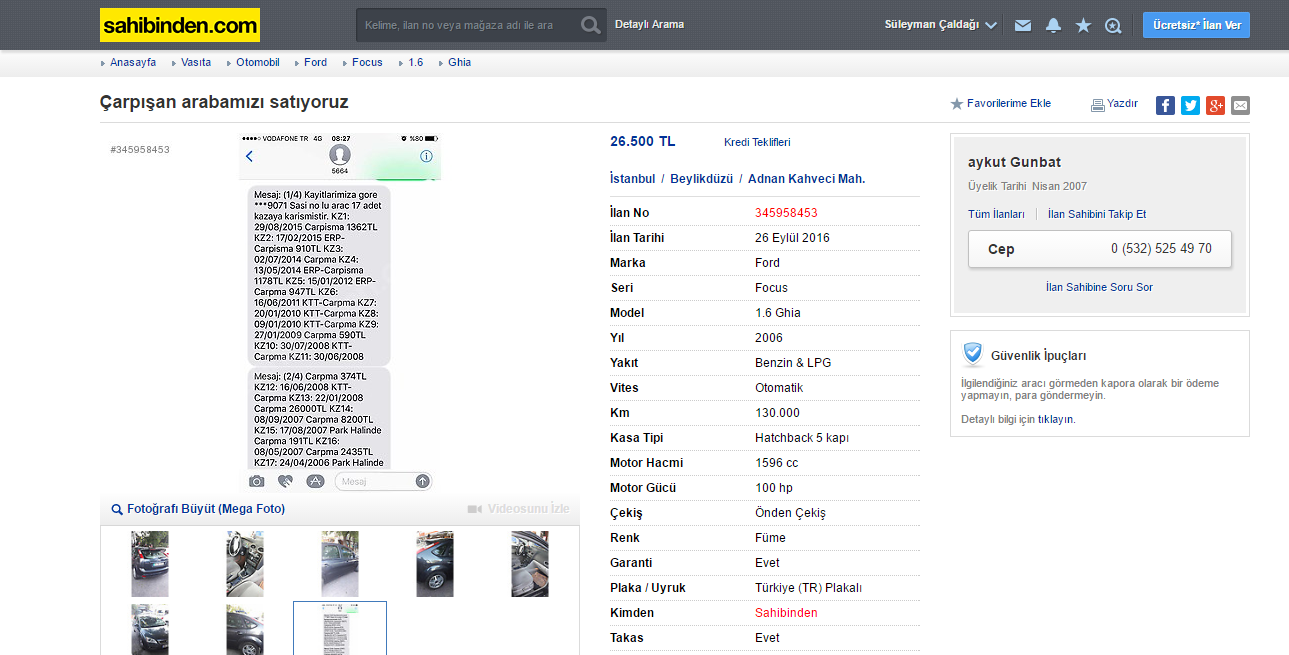Open Detaylı Arama link
The image size is (1289, 655).
649,24
